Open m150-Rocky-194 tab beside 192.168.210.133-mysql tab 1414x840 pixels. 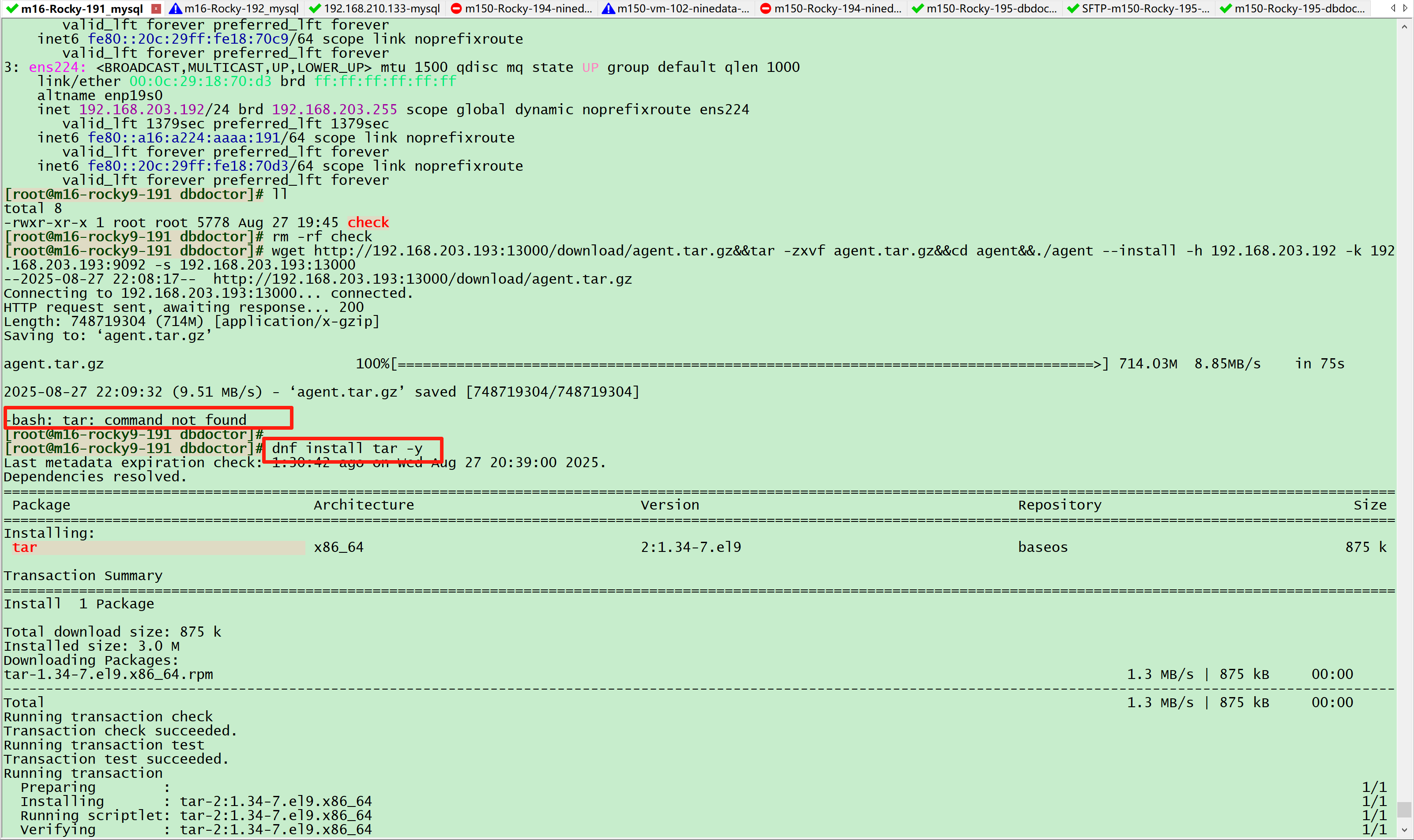tap(521, 8)
